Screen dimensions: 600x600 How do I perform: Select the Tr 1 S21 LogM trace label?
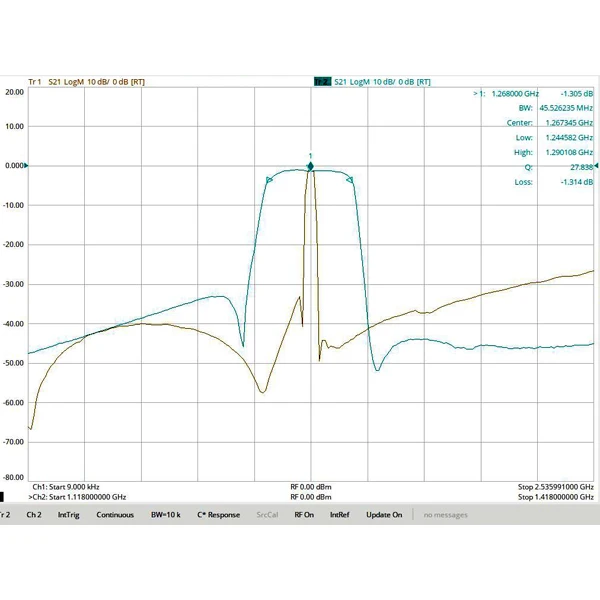point(86,82)
